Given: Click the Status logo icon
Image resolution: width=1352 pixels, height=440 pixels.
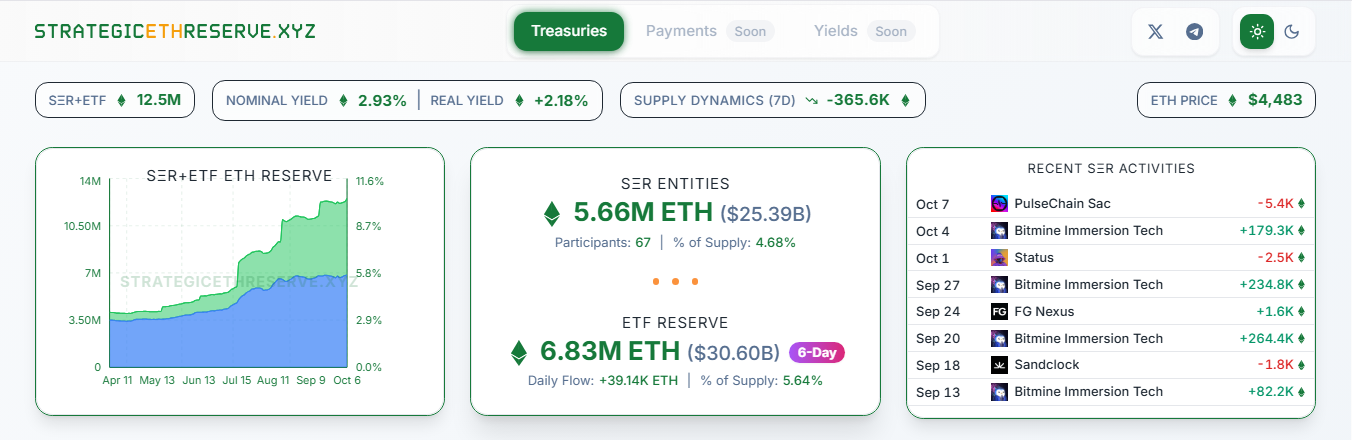Looking at the screenshot, I should click(x=999, y=258).
